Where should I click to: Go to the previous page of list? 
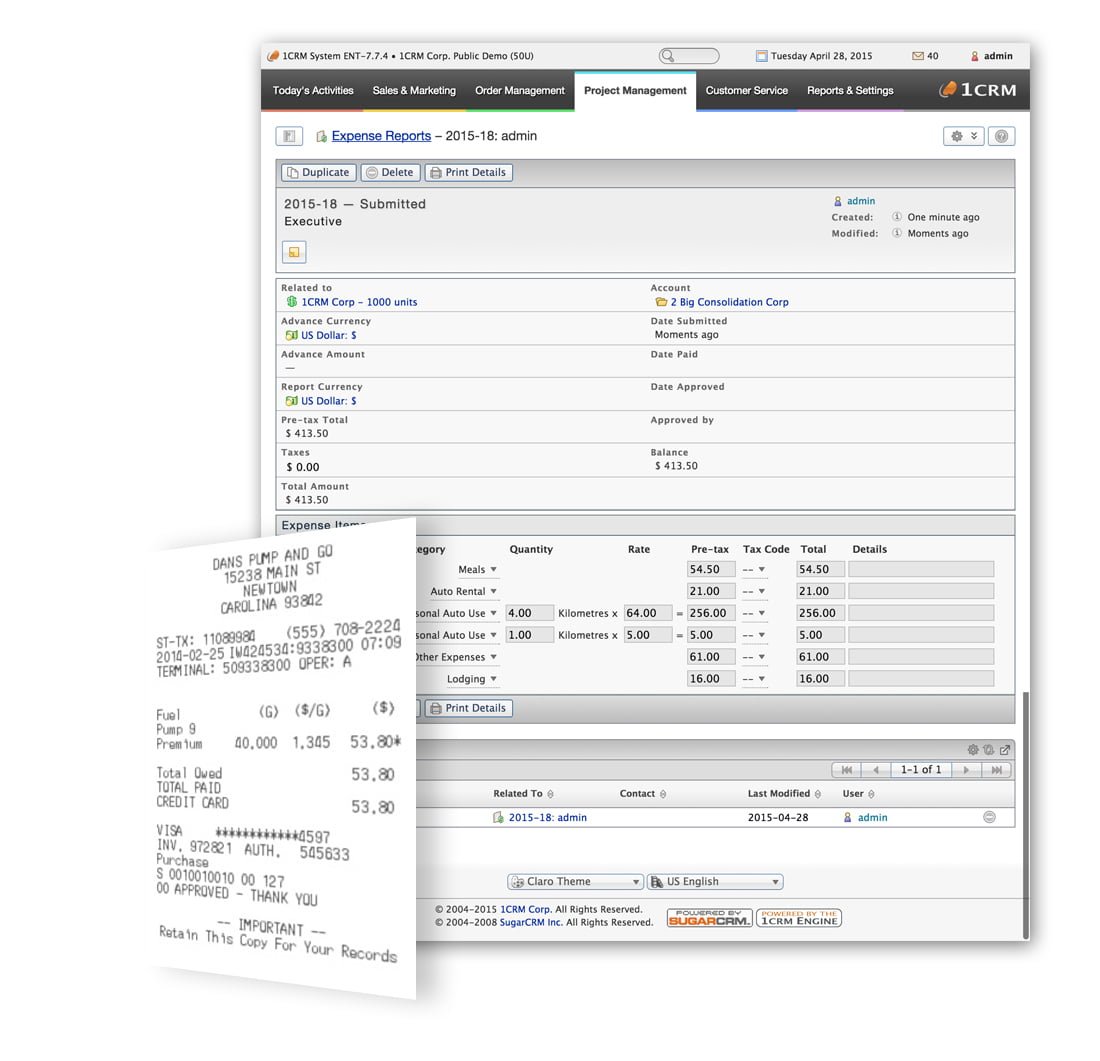[876, 770]
